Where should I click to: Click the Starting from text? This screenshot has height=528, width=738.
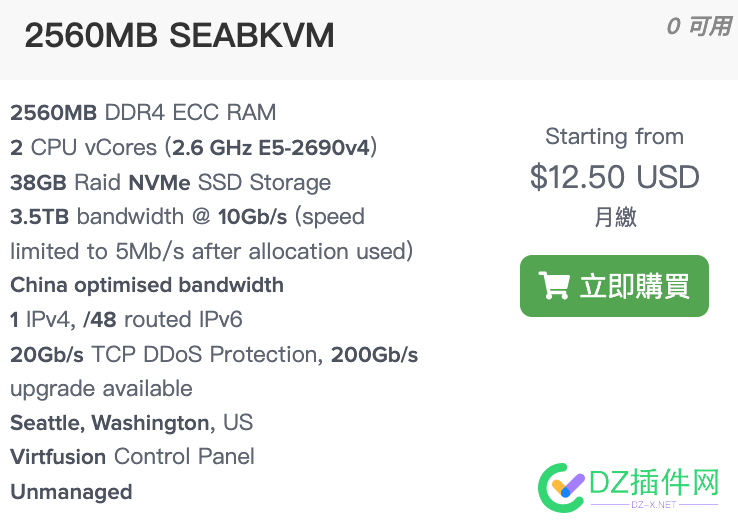click(x=615, y=136)
